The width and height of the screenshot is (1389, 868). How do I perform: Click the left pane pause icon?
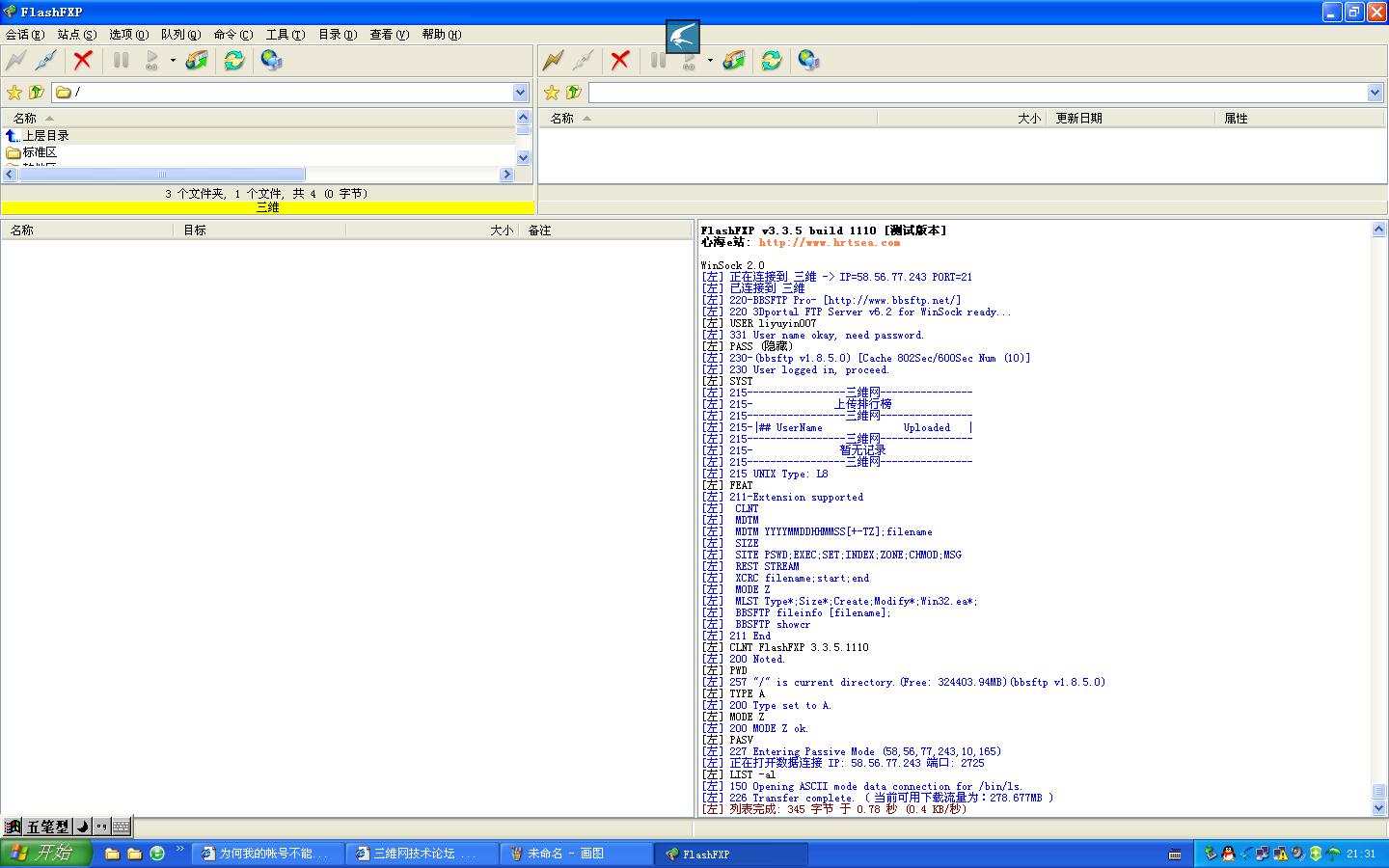click(121, 61)
